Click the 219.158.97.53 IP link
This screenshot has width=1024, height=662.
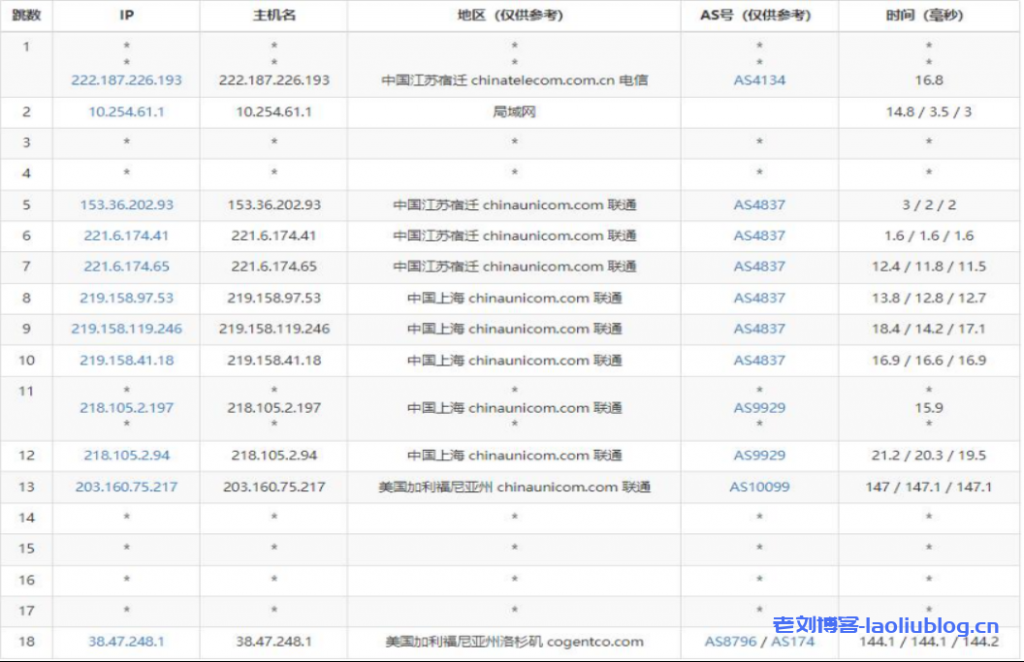click(126, 298)
